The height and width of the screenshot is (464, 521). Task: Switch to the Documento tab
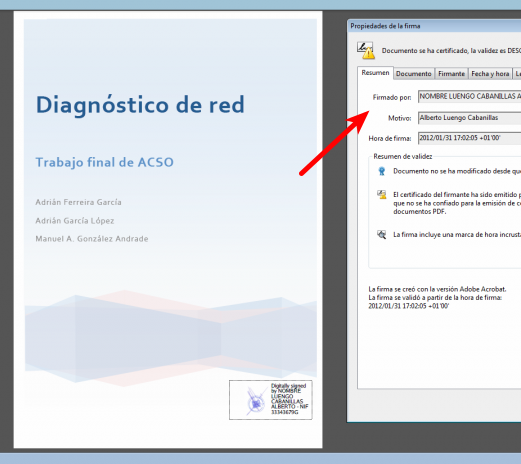coord(414,74)
